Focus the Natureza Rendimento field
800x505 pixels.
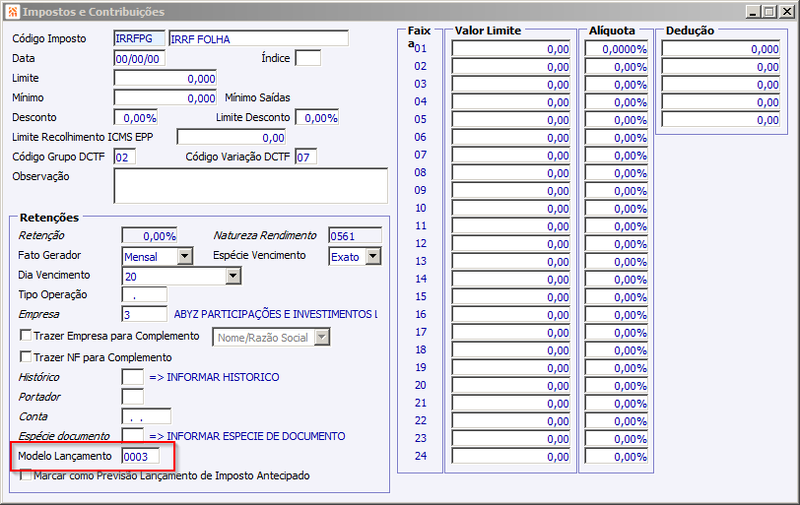(355, 236)
